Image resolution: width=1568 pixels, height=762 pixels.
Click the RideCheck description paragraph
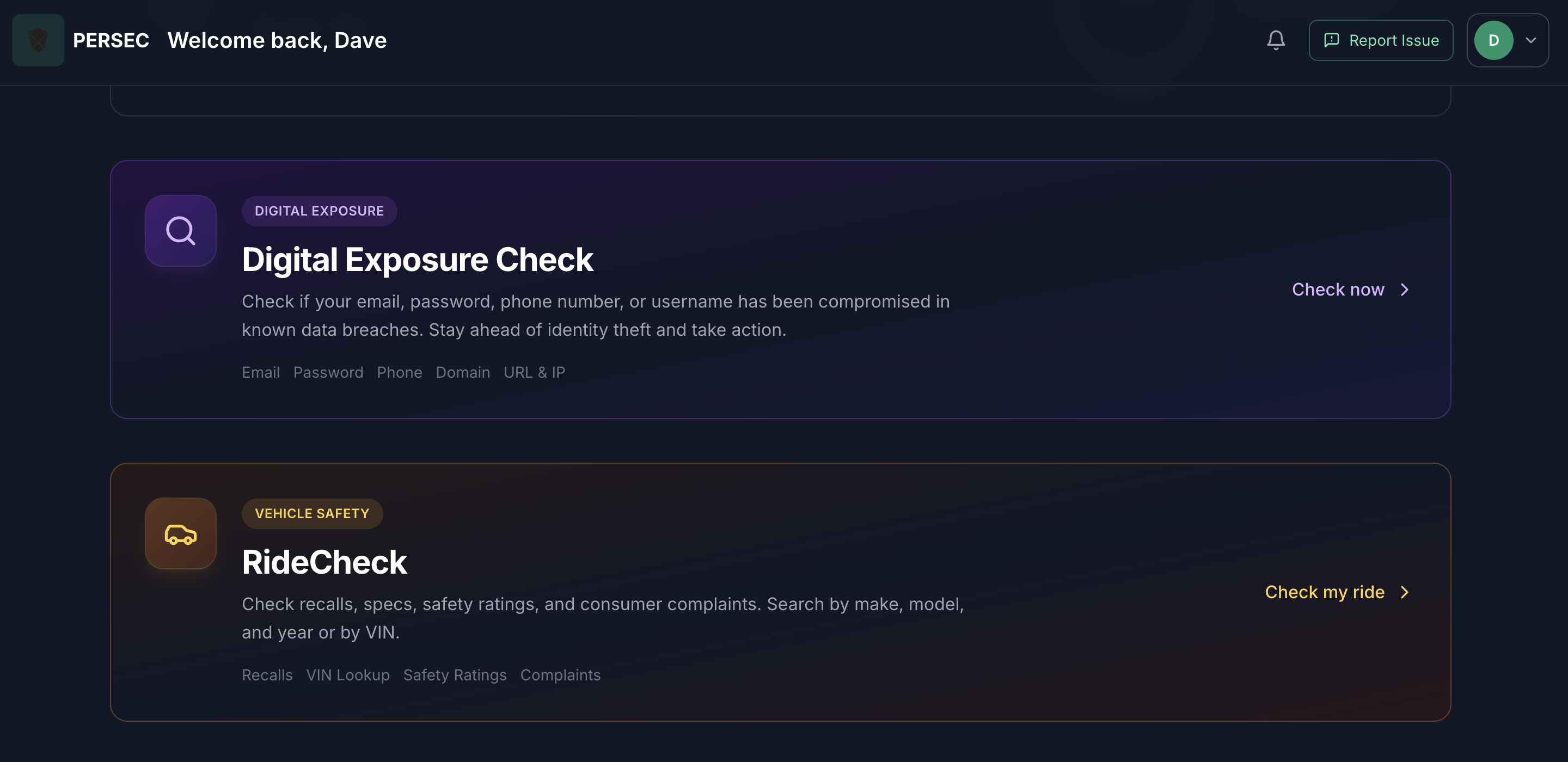(x=603, y=618)
